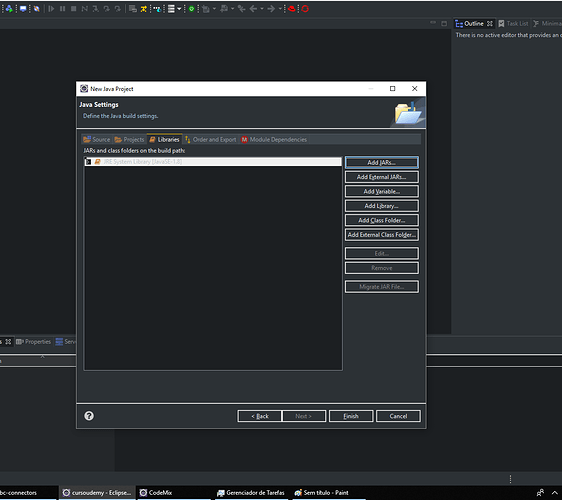Screen dimensions: 562x500
Task: Click the Red Hat icon in toolbar
Action: point(292,9)
